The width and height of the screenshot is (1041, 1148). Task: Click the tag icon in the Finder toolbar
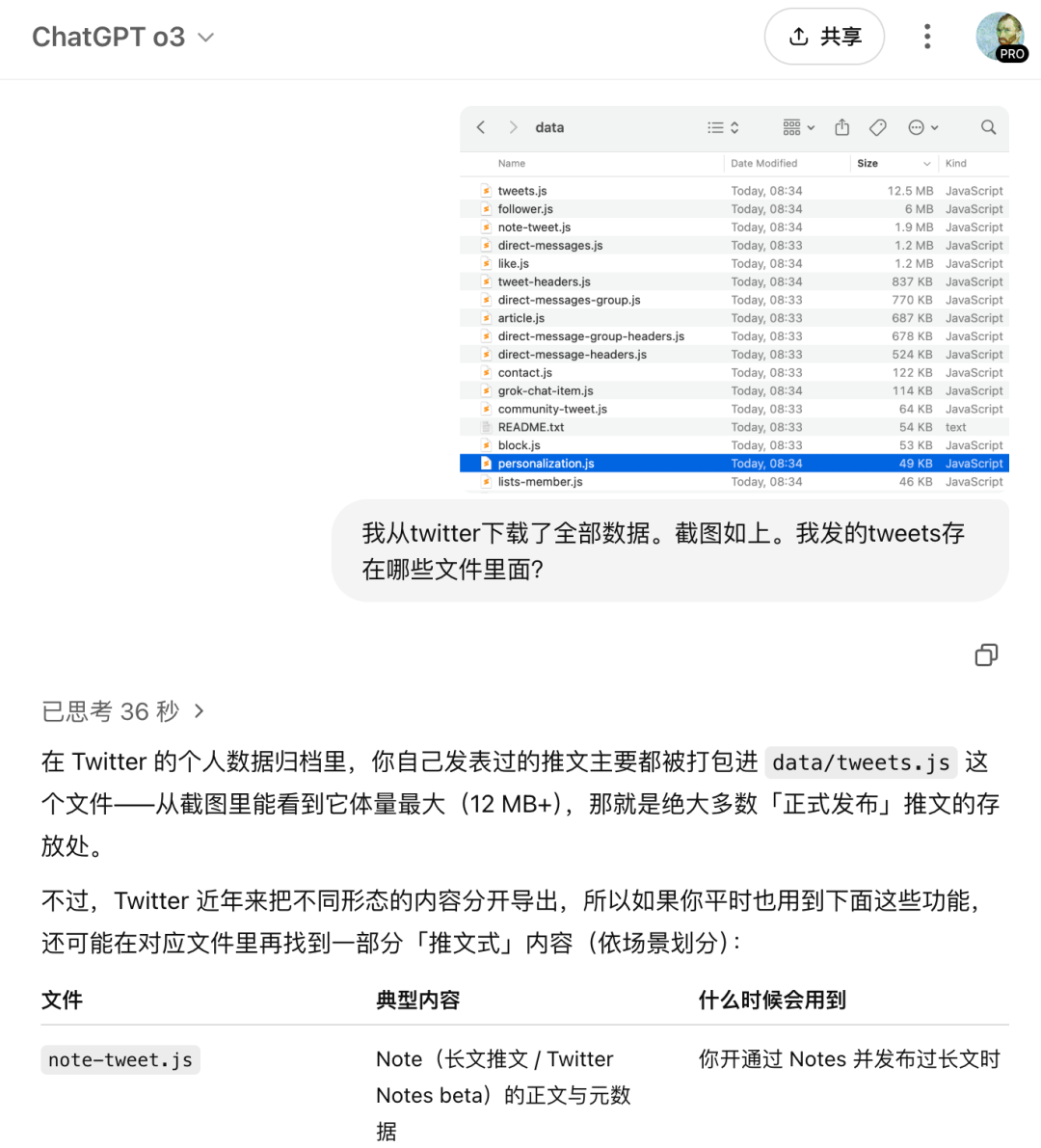(x=878, y=127)
